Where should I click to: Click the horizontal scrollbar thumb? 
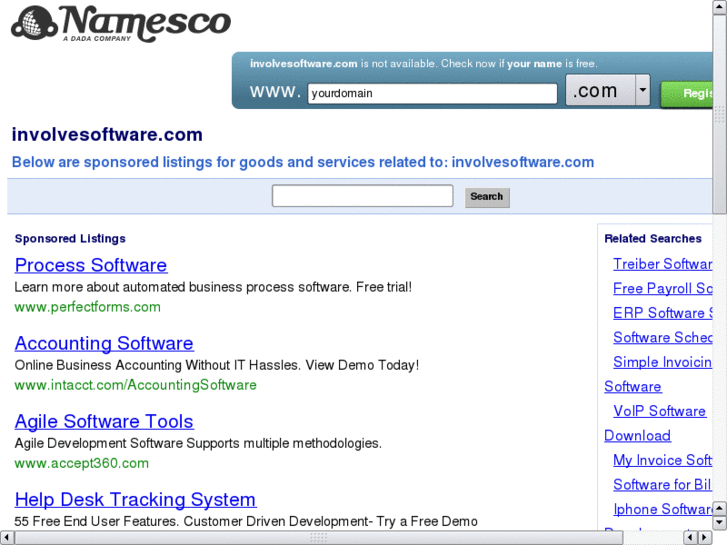[x=319, y=538]
